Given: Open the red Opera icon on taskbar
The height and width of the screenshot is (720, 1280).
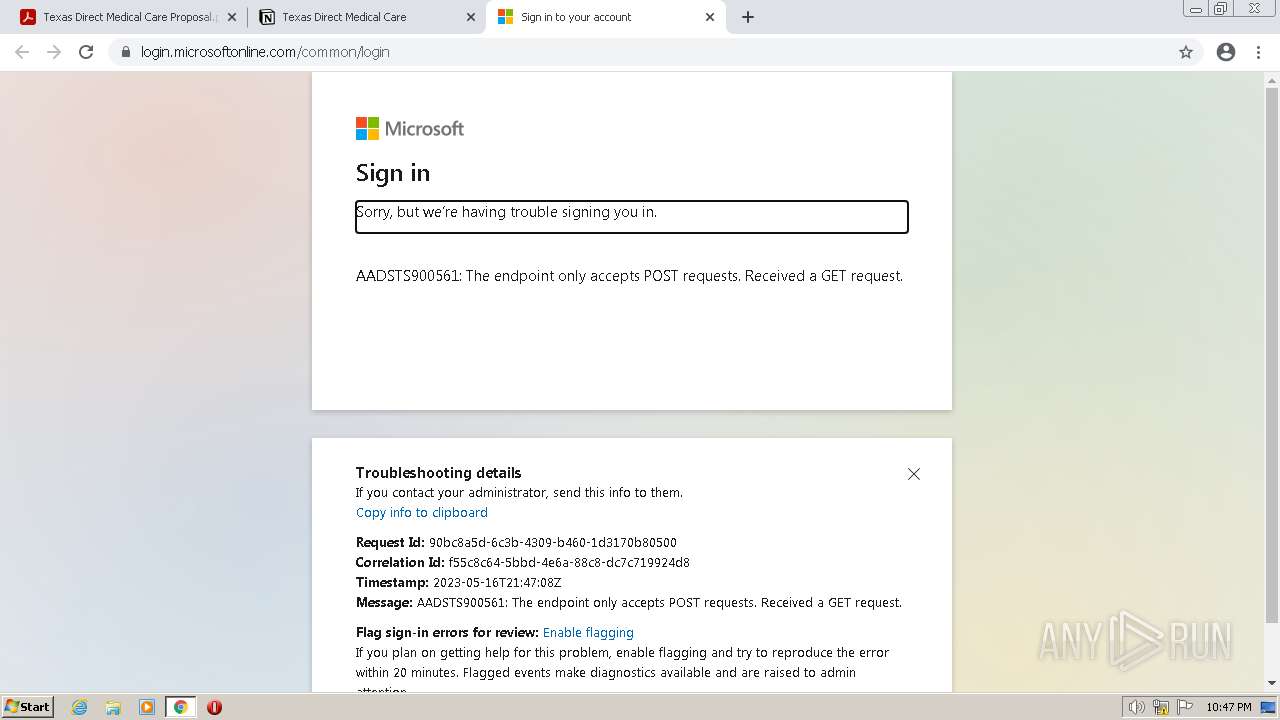Looking at the screenshot, I should pos(214,707).
